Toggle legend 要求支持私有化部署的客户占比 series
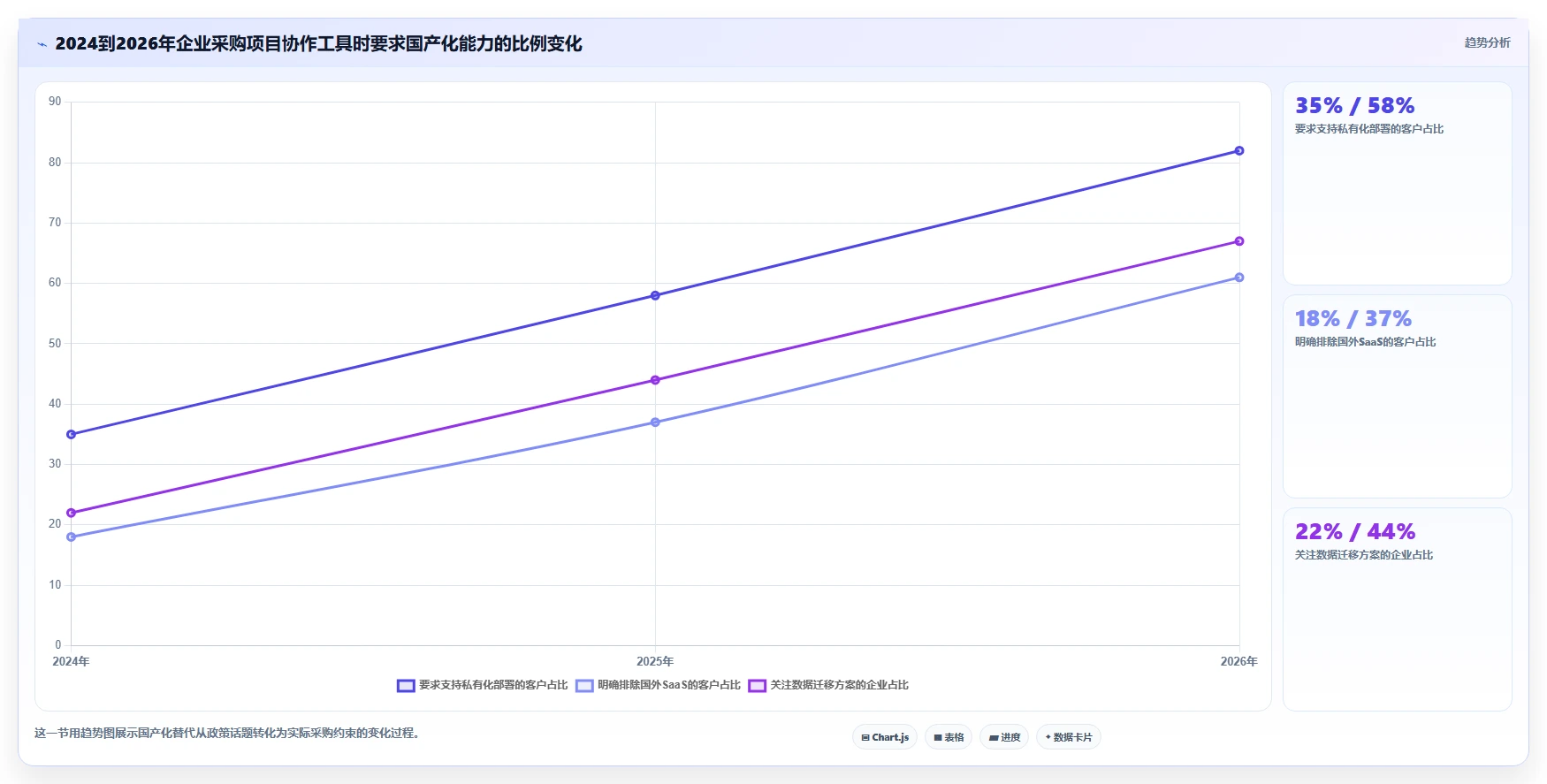 pyautogui.click(x=483, y=685)
